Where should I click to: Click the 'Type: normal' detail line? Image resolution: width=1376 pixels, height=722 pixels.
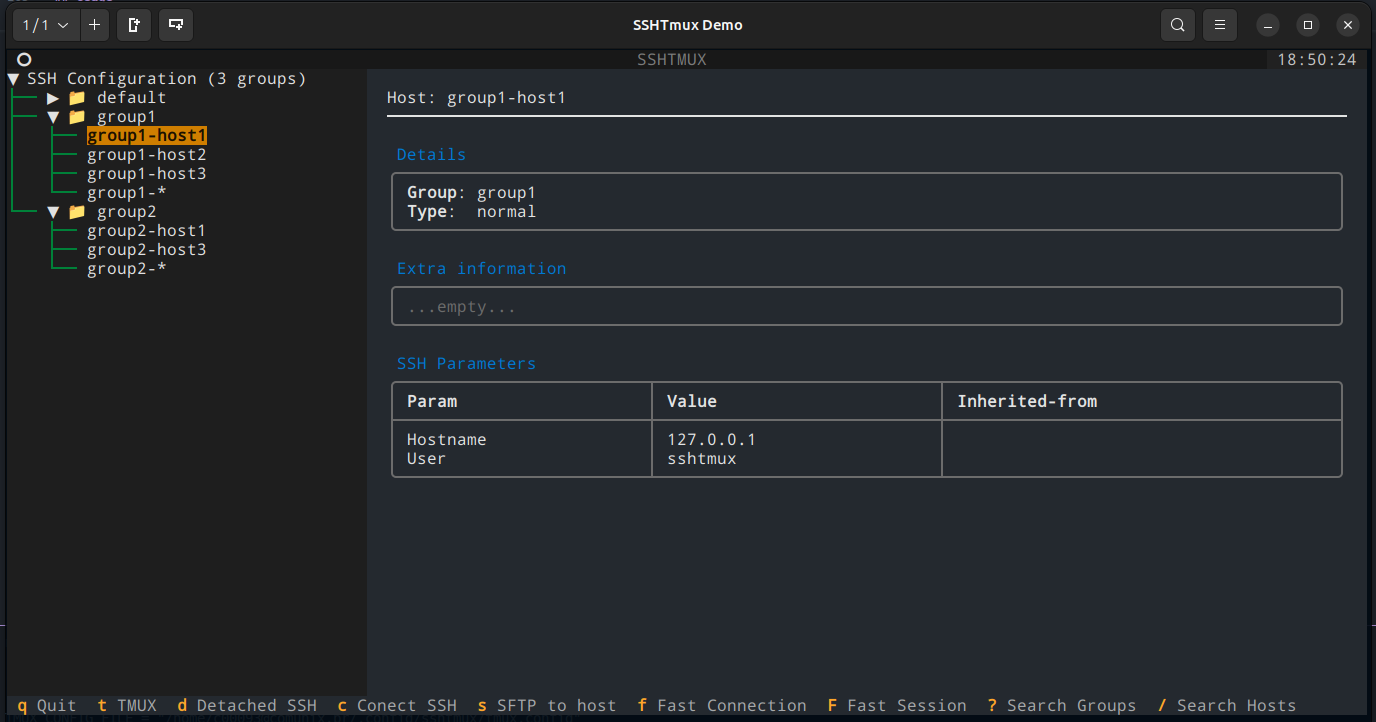click(x=472, y=212)
